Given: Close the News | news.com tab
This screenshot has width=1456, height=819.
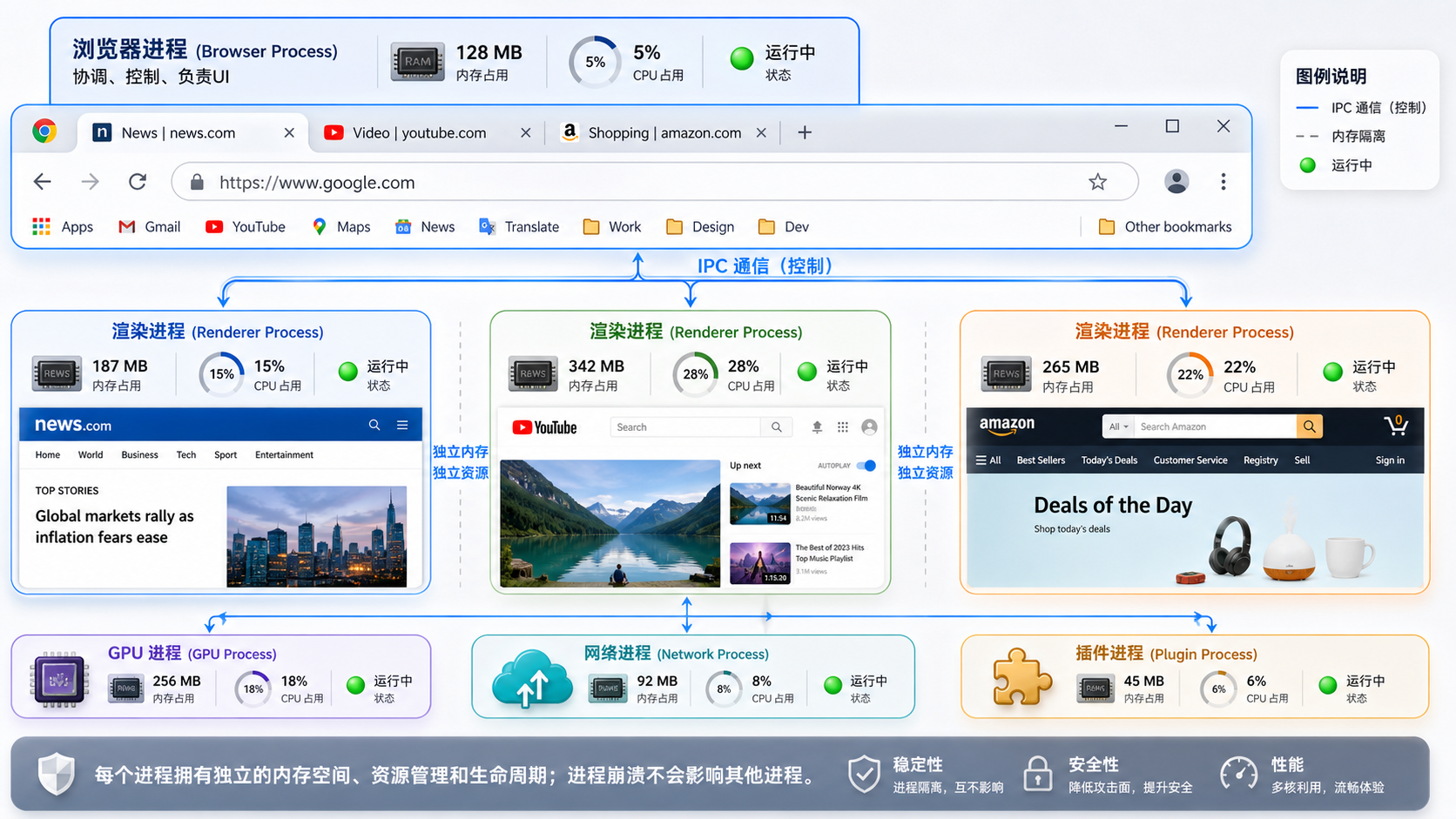Looking at the screenshot, I should point(289,132).
